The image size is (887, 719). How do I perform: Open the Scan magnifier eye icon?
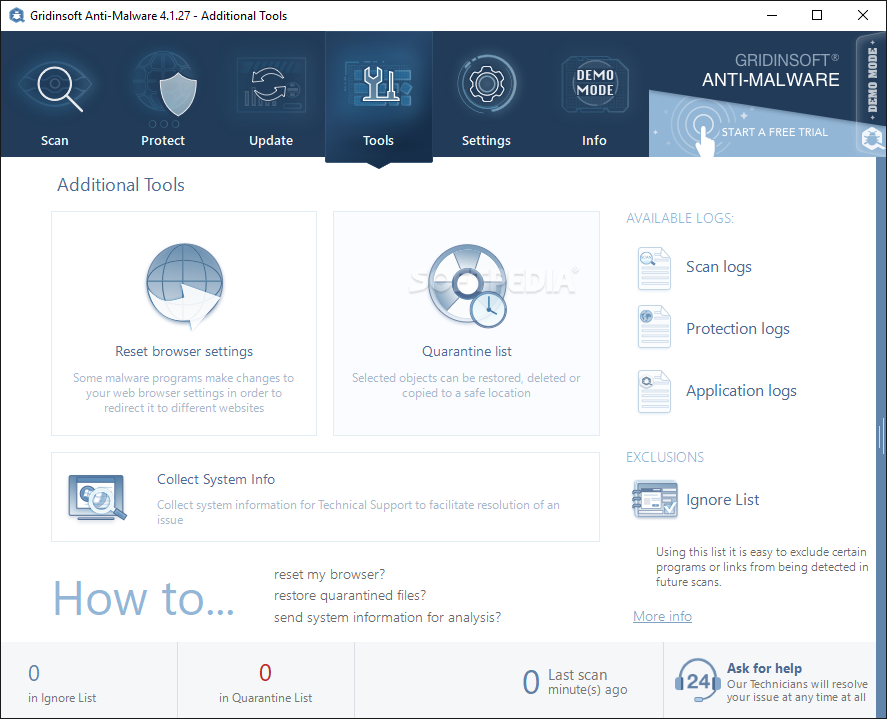coord(55,86)
